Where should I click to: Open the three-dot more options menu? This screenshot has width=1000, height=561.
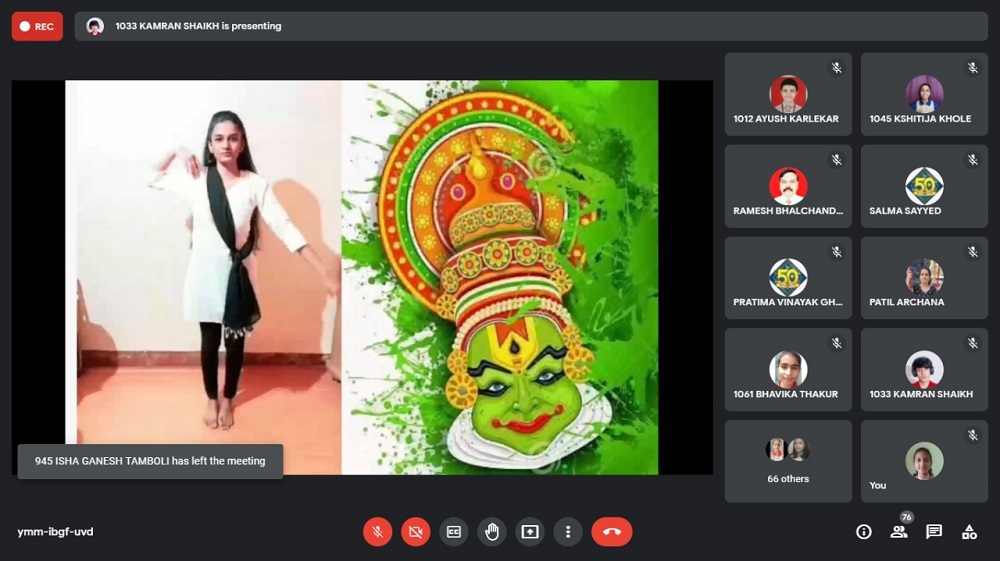pos(567,532)
